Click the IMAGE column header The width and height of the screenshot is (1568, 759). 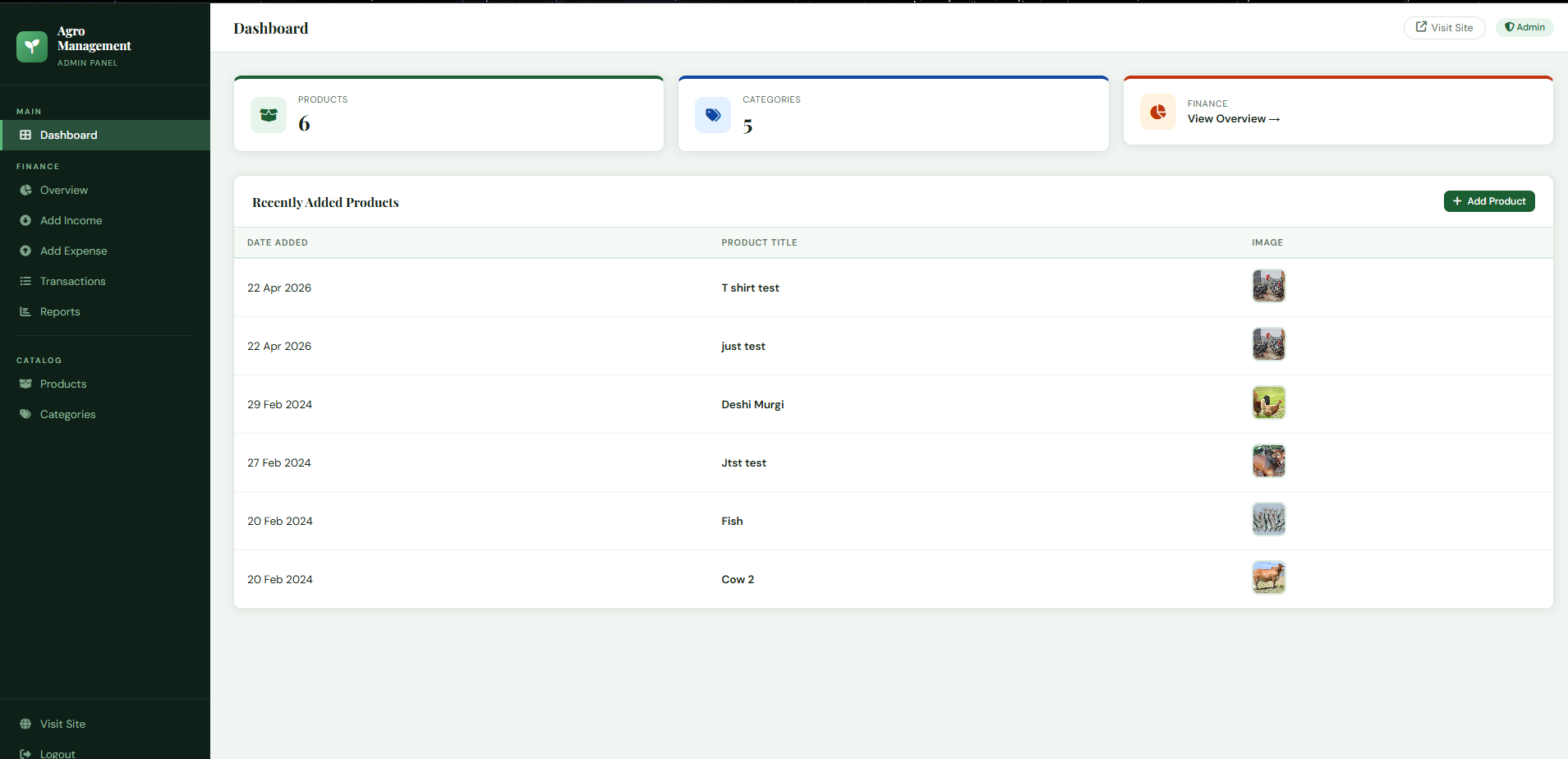pos(1267,242)
